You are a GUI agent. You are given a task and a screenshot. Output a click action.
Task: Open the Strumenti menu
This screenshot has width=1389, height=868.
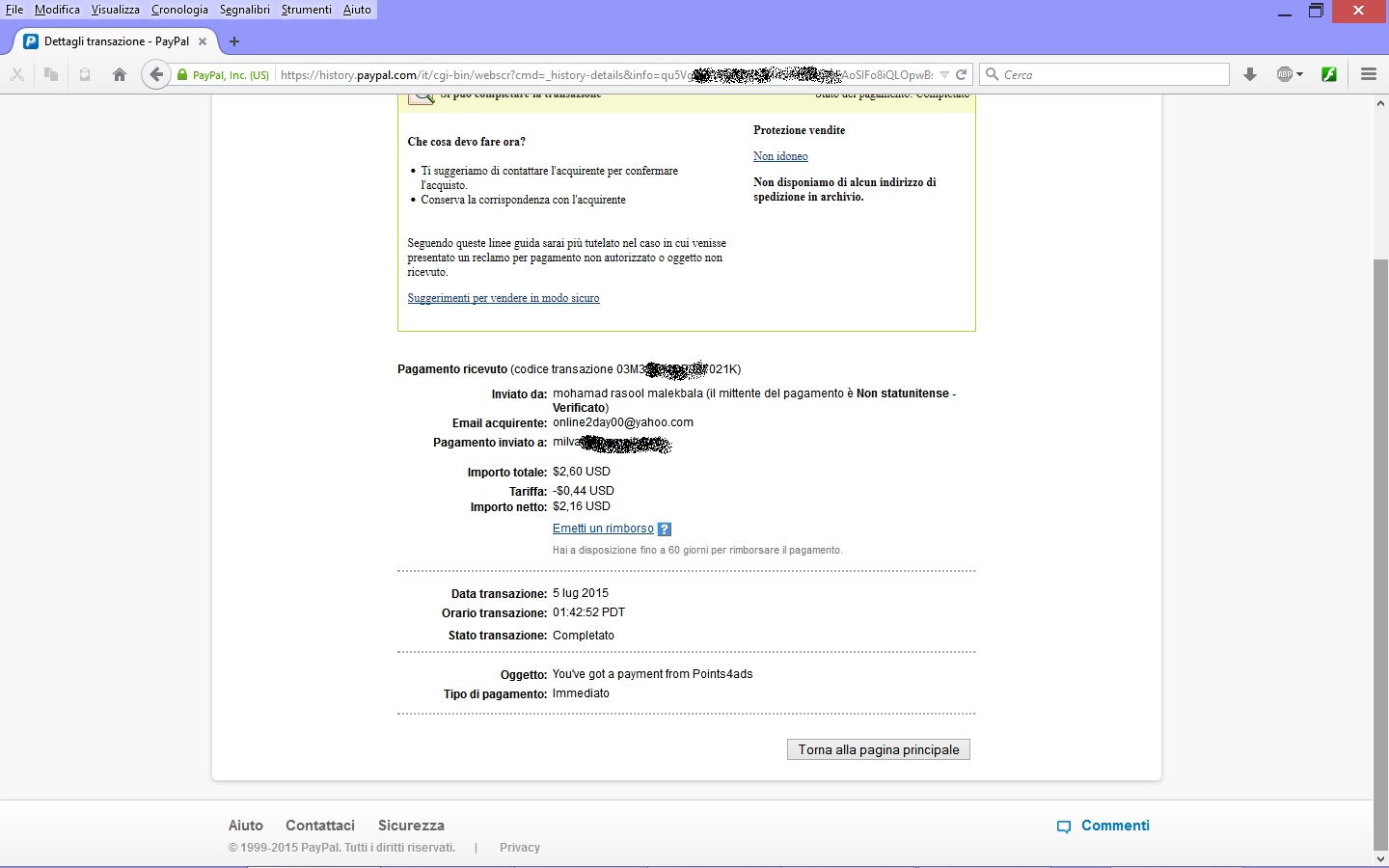click(x=307, y=10)
